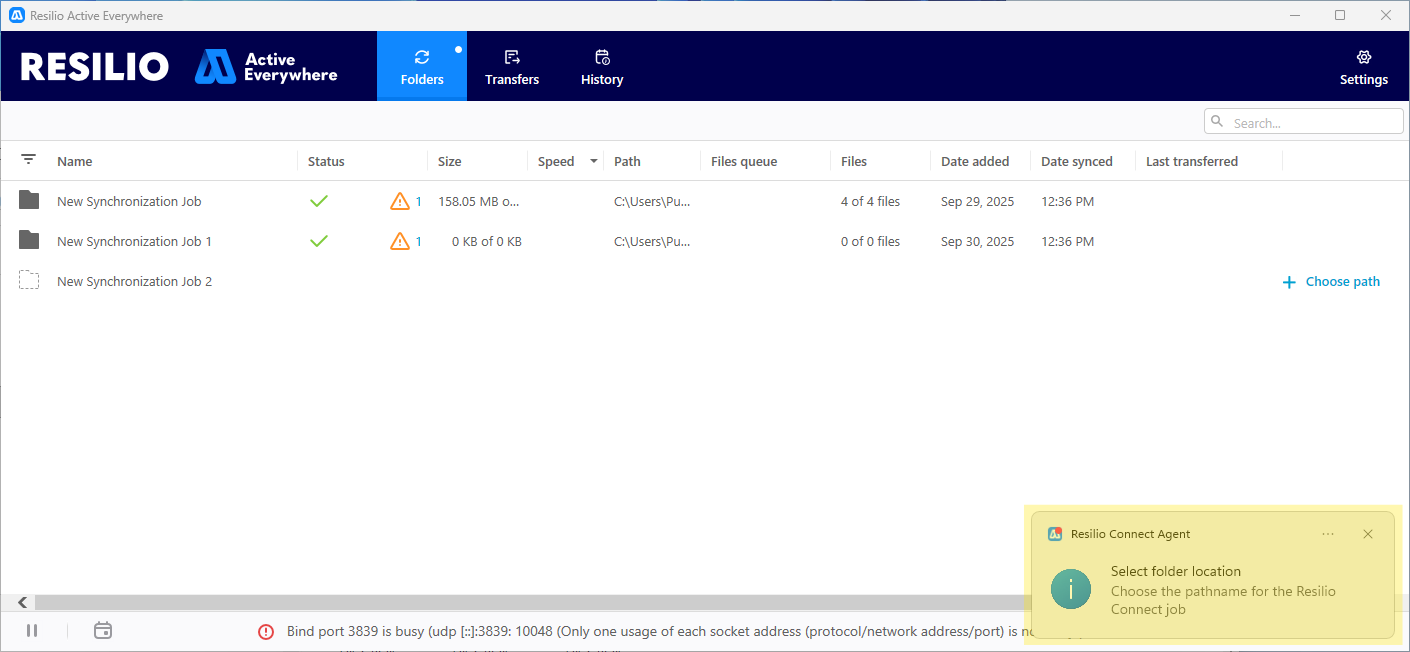Click folder icon of New Synchronization Job
This screenshot has height=652, width=1410.
coord(29,201)
